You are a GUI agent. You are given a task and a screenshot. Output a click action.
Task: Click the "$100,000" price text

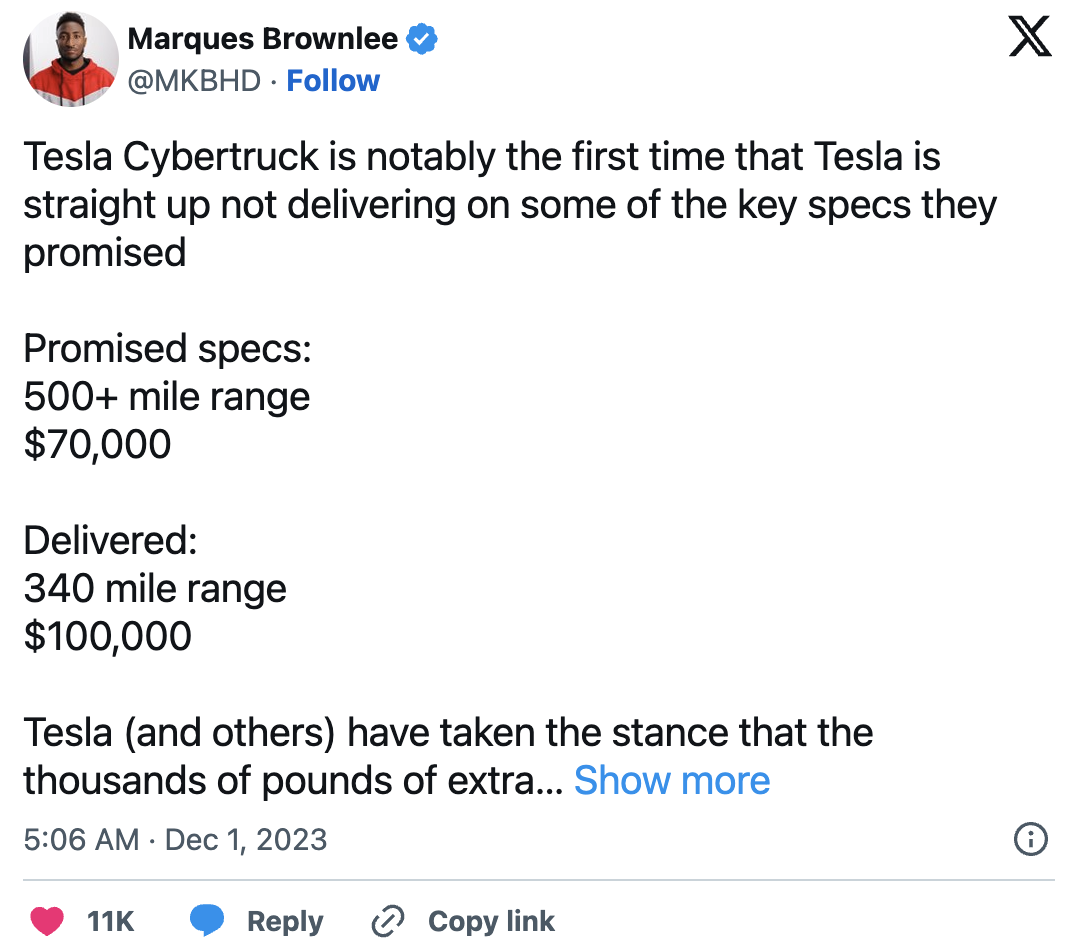(108, 637)
